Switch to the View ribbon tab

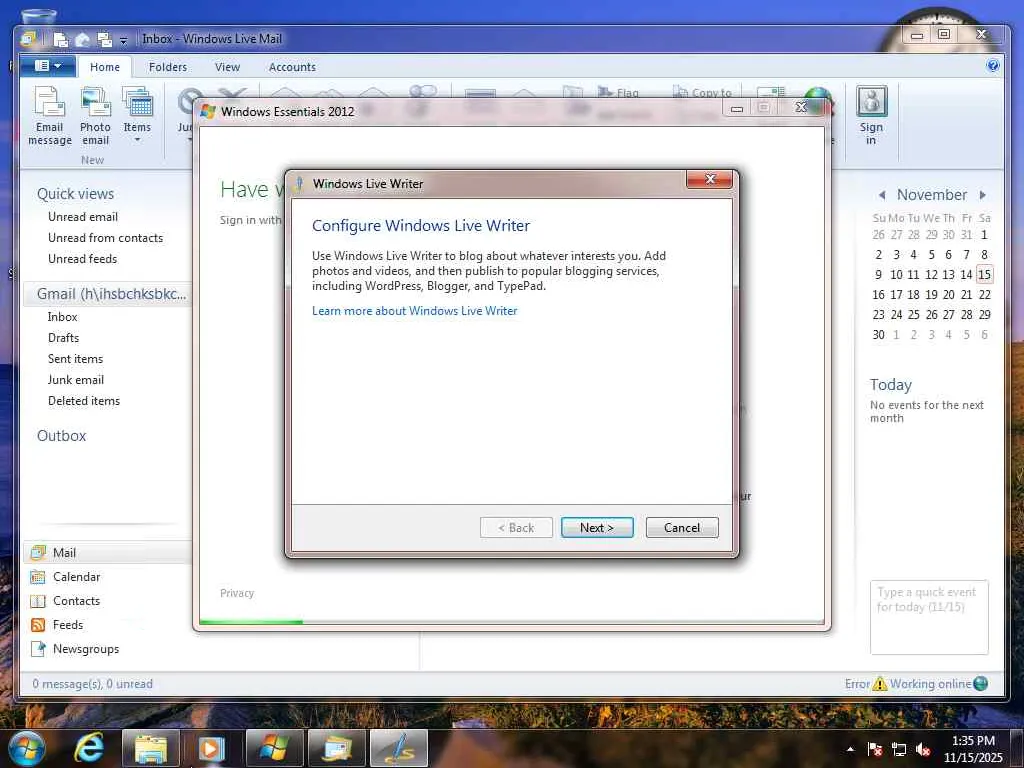point(227,67)
